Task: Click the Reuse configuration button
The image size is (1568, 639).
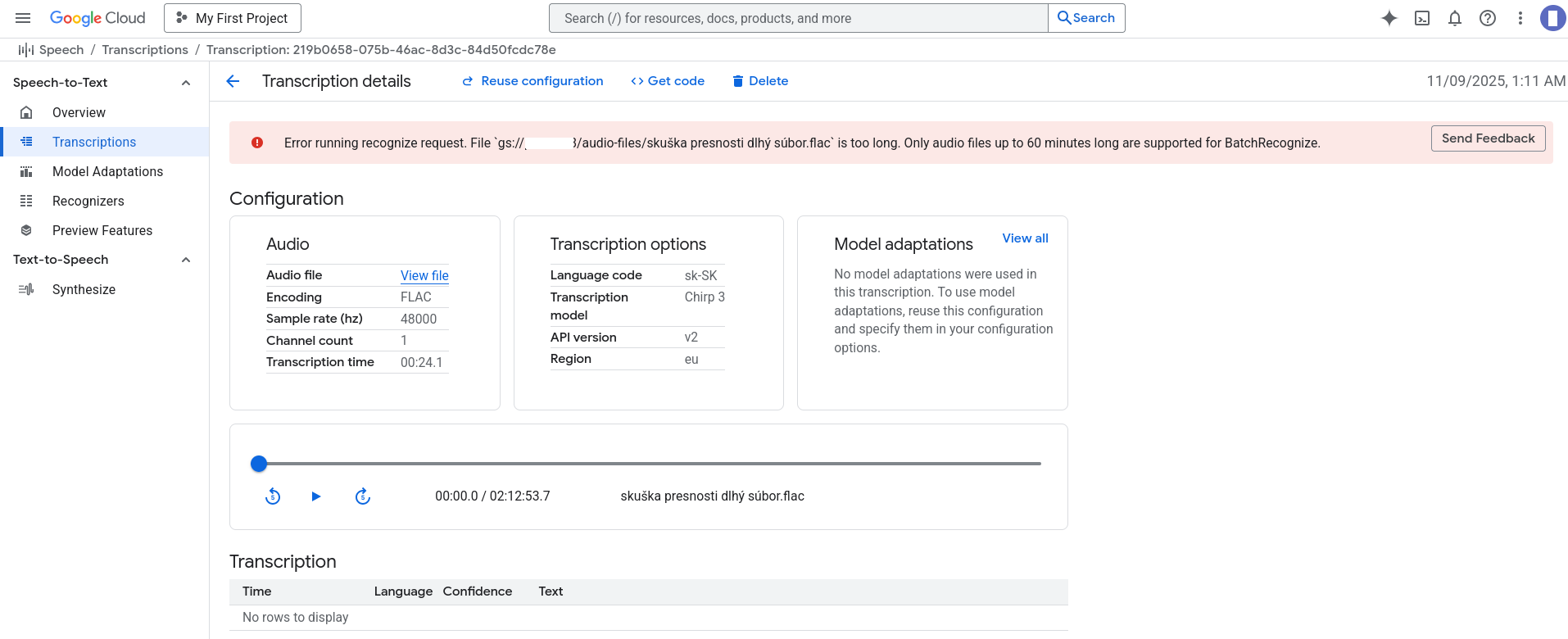Action: [532, 81]
